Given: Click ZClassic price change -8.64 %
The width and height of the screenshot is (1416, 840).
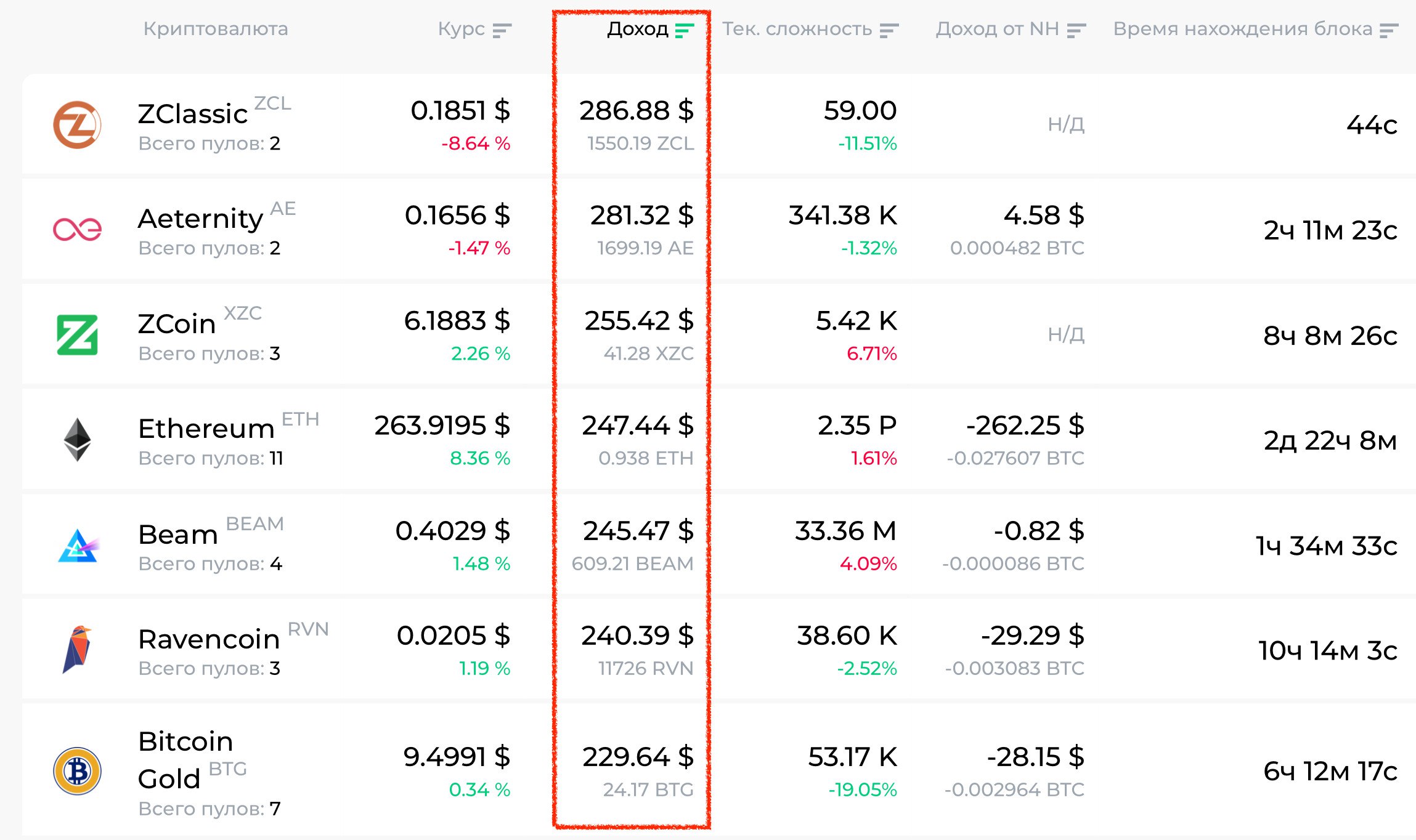Looking at the screenshot, I should click(x=476, y=143).
